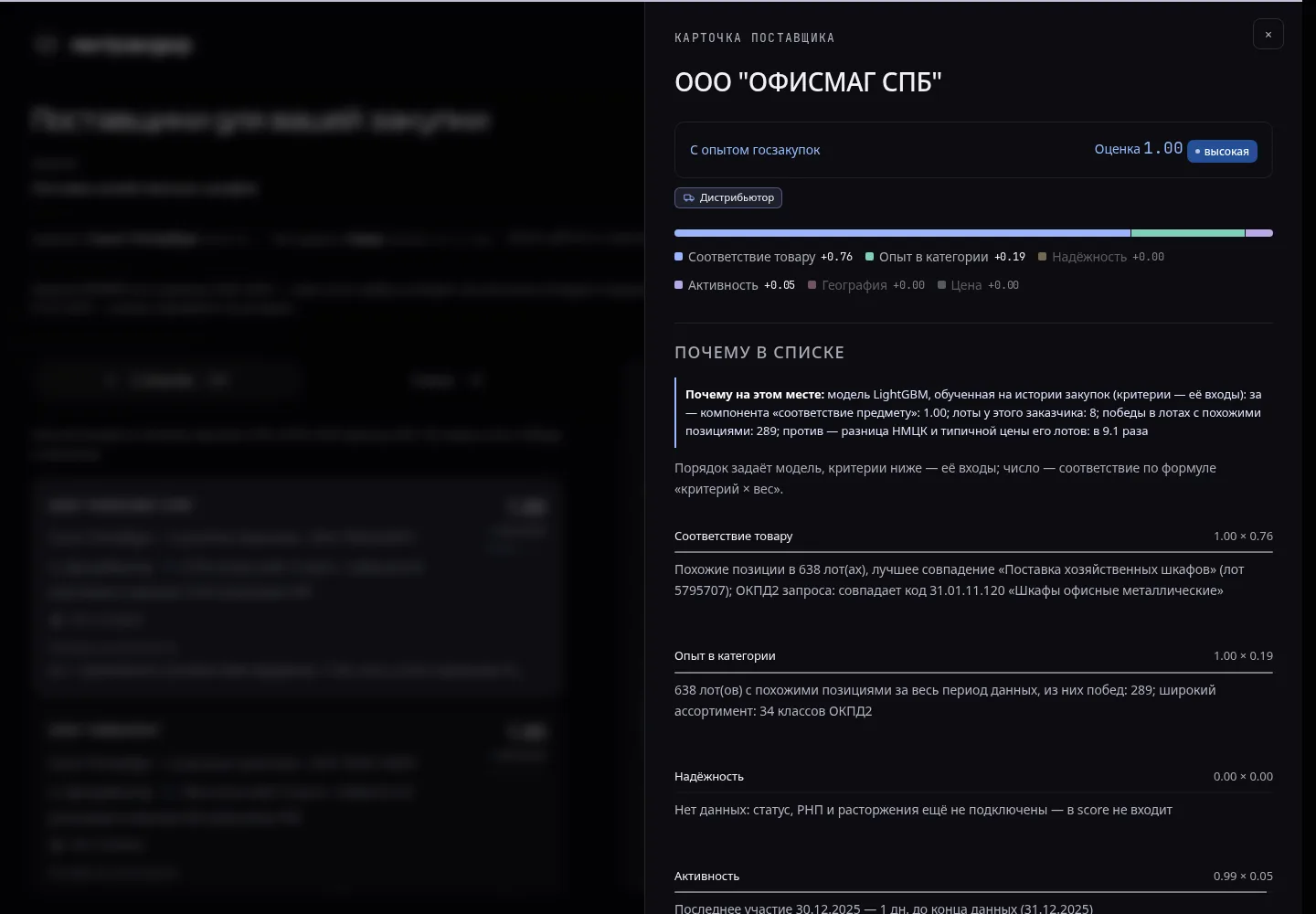This screenshot has width=1316, height=914.
Task: Click the Надёжность criterion header
Action: pos(709,777)
